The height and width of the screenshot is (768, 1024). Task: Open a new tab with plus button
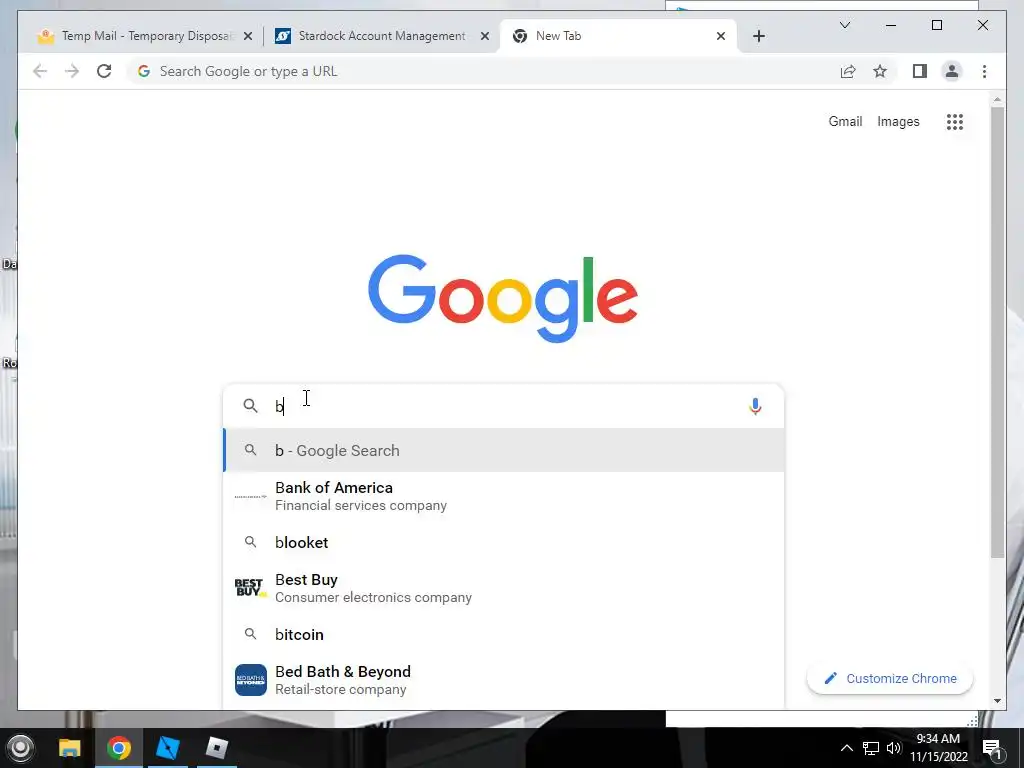(758, 36)
